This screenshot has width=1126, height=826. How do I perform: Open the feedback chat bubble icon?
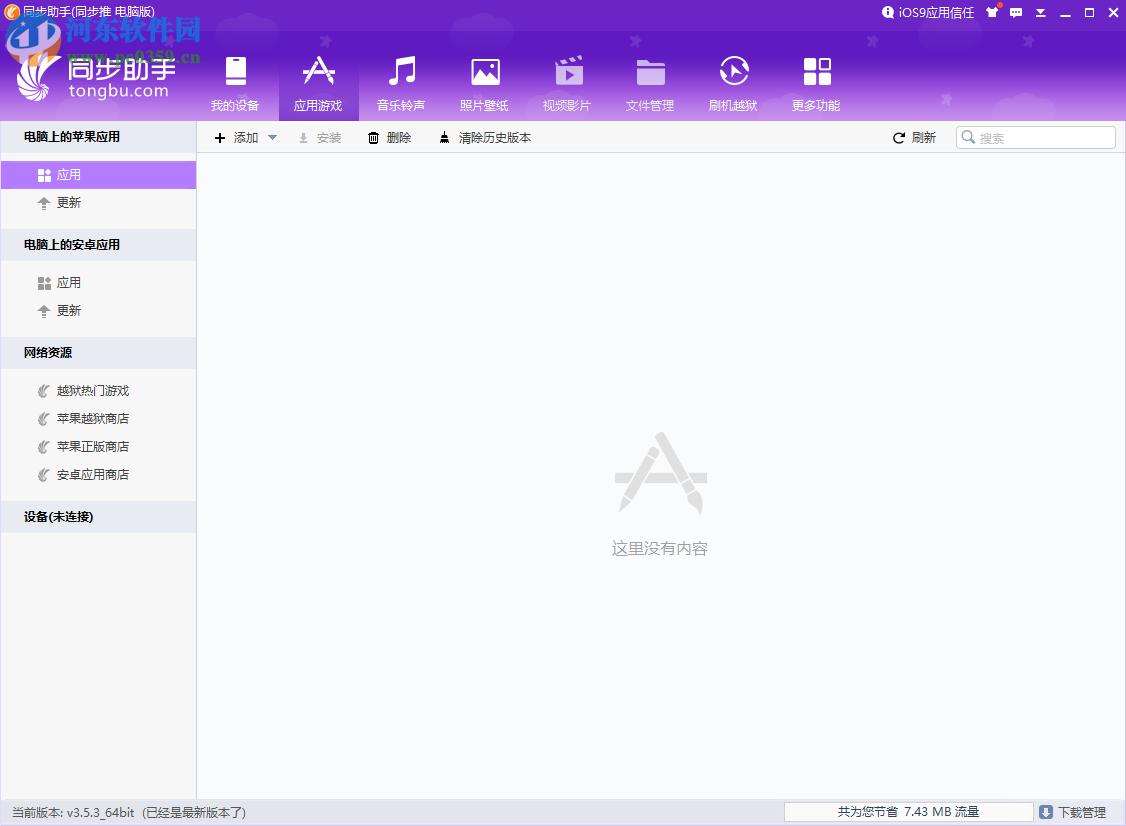[1016, 13]
